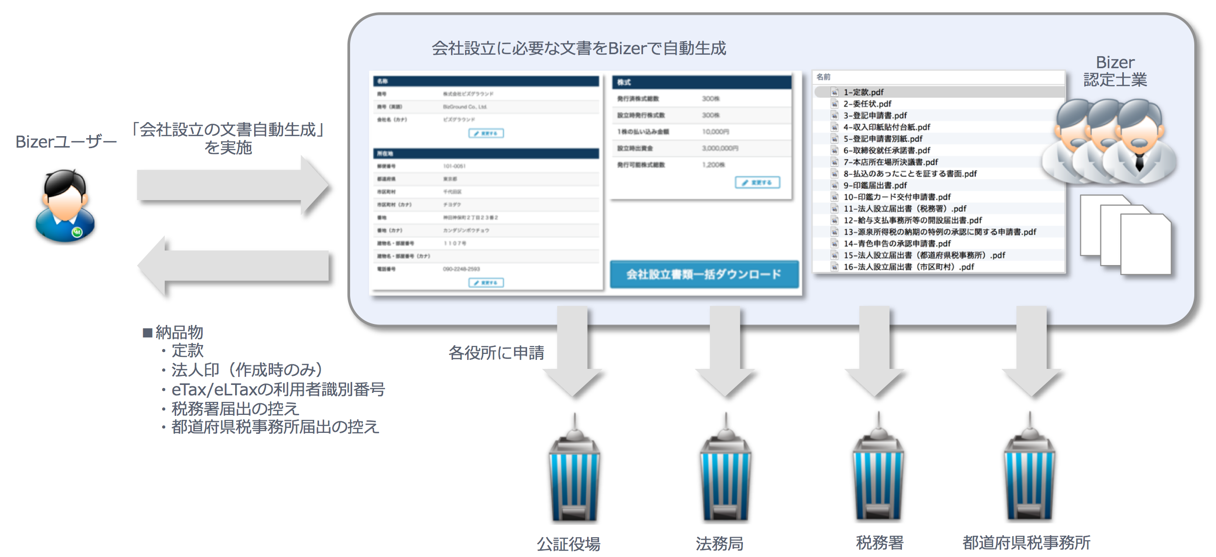Select 14-青色申告の承認申請書.pdf in the list

click(x=896, y=244)
